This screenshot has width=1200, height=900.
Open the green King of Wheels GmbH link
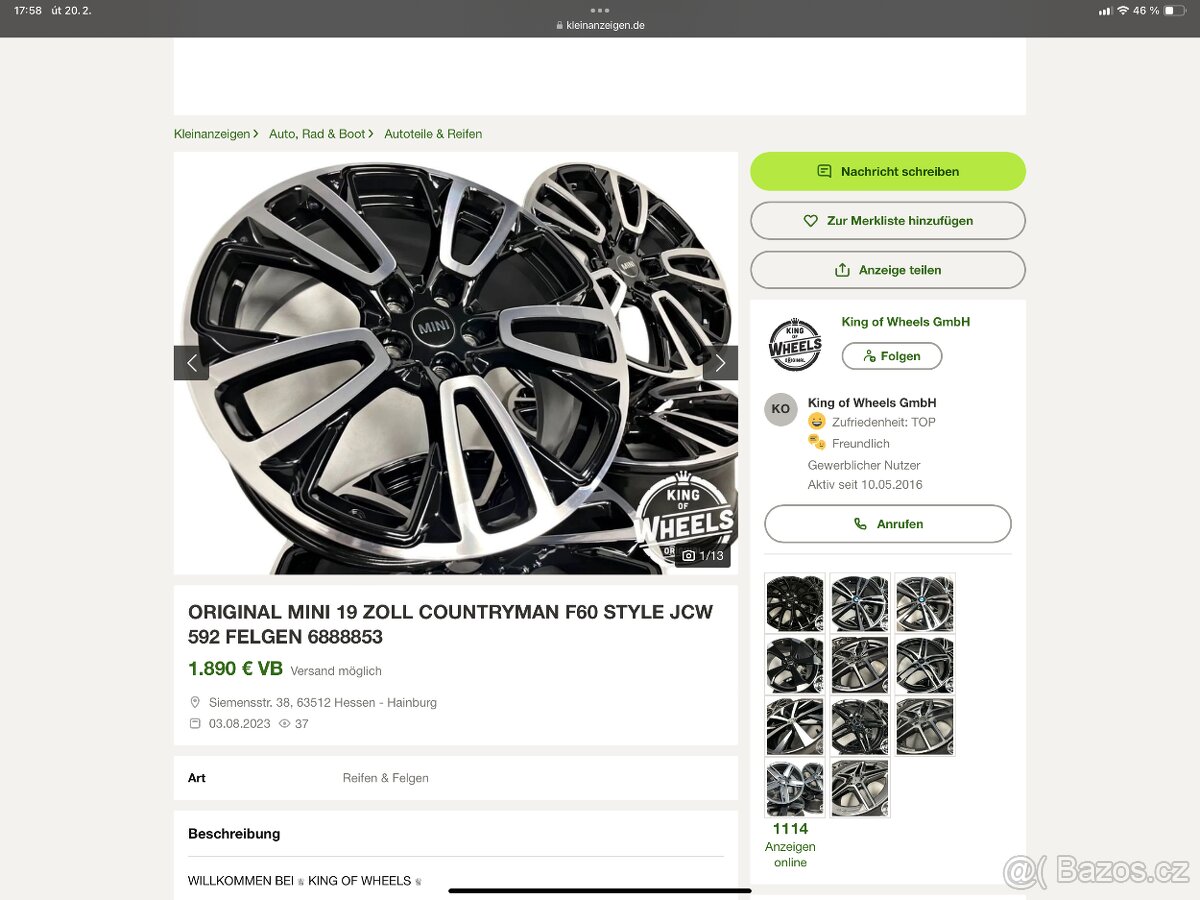click(906, 322)
